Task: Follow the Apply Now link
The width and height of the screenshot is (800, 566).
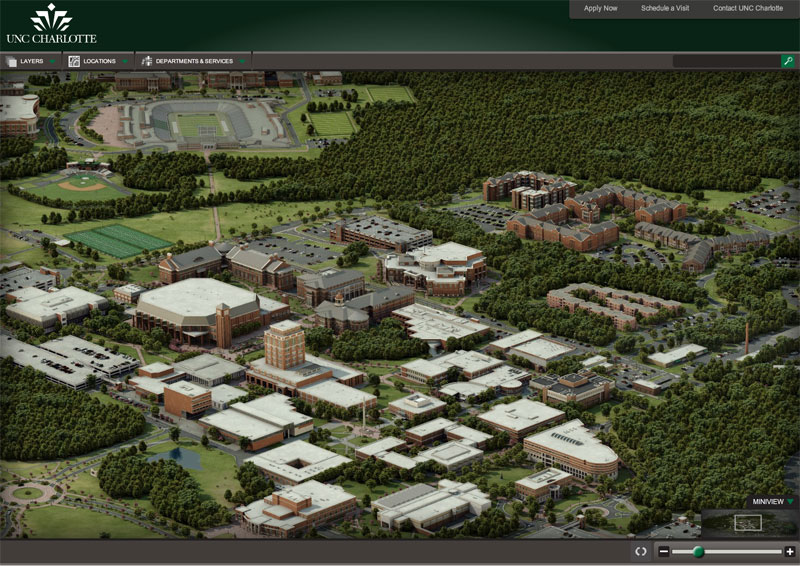Action: click(x=601, y=8)
